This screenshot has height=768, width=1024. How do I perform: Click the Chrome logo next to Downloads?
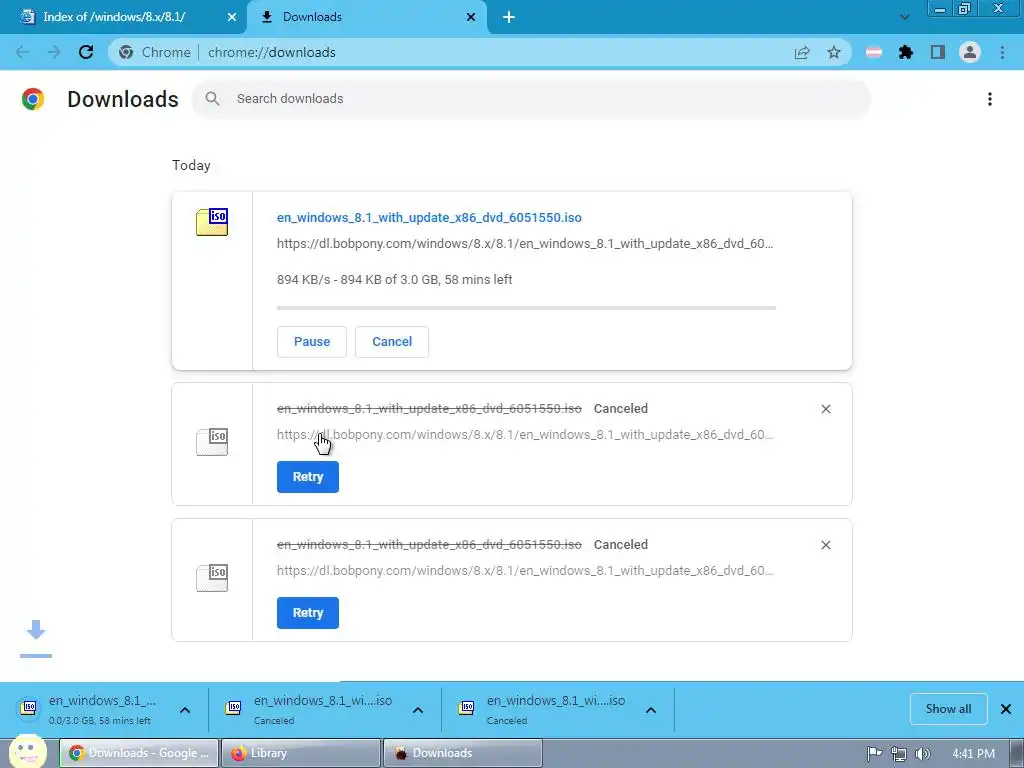[33, 99]
